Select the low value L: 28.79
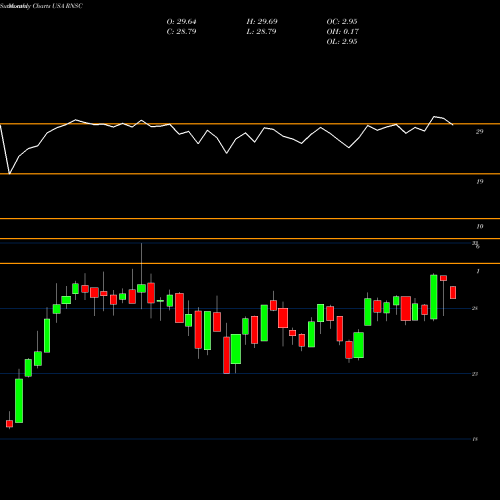 click(x=261, y=32)
